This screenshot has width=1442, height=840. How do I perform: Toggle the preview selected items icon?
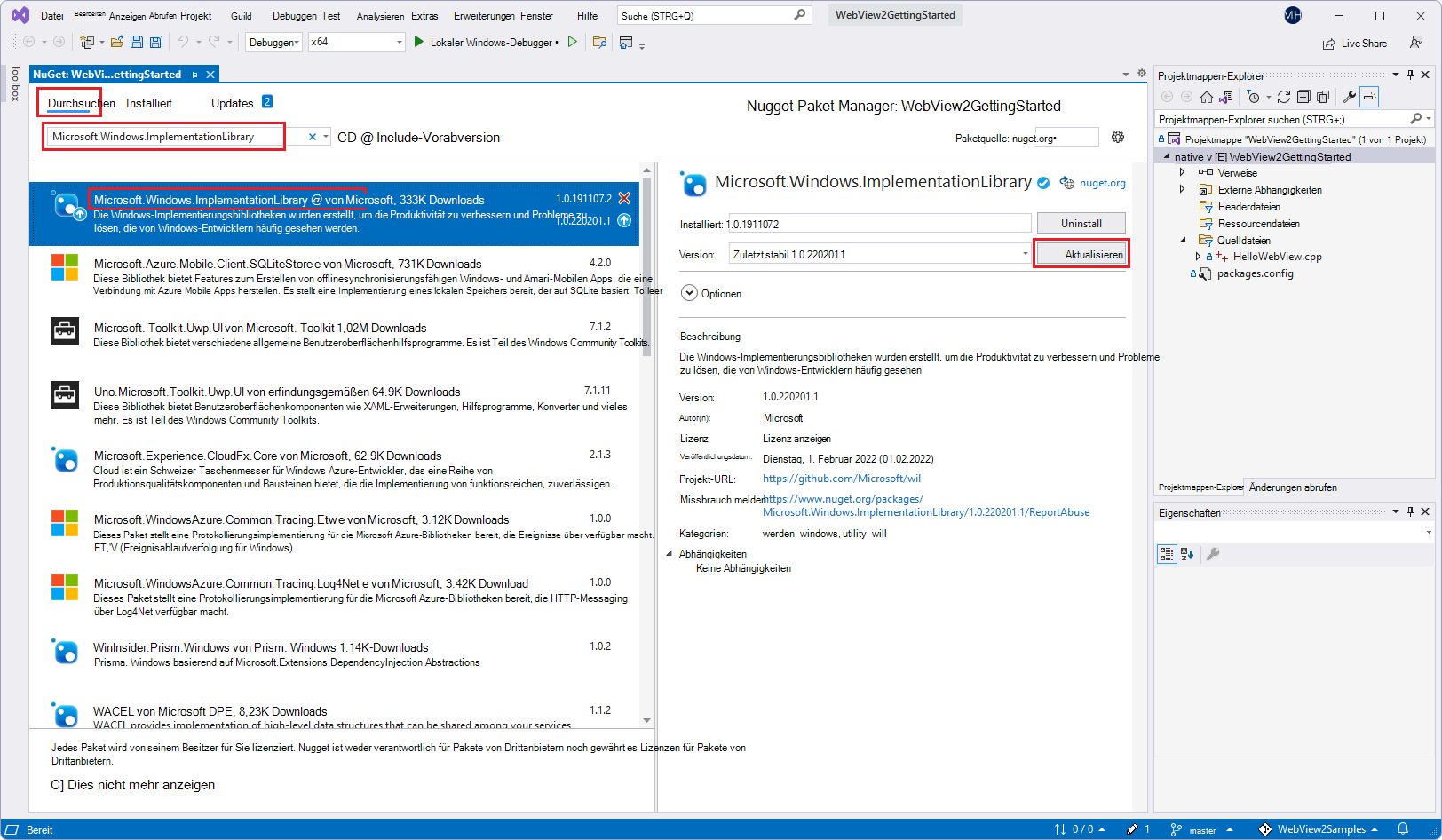(1369, 97)
